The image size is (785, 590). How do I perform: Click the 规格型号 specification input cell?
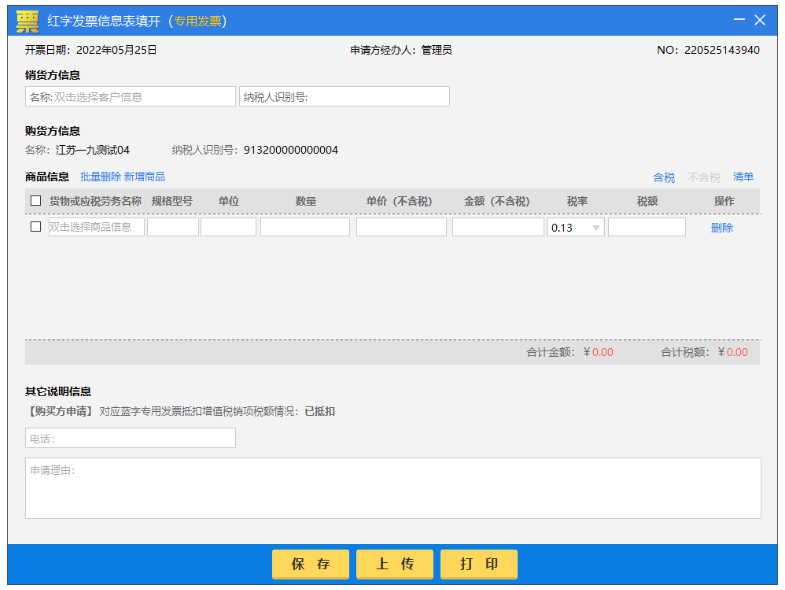point(173,227)
